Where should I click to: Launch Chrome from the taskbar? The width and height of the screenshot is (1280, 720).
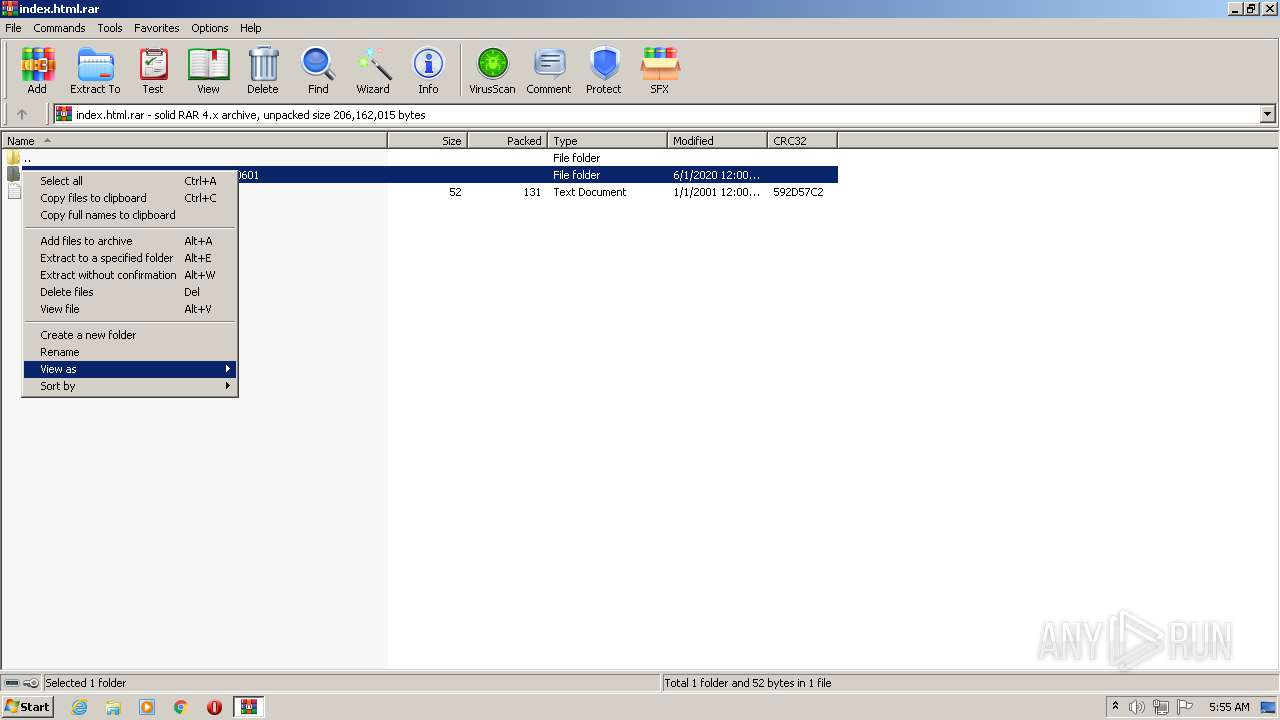click(x=181, y=707)
